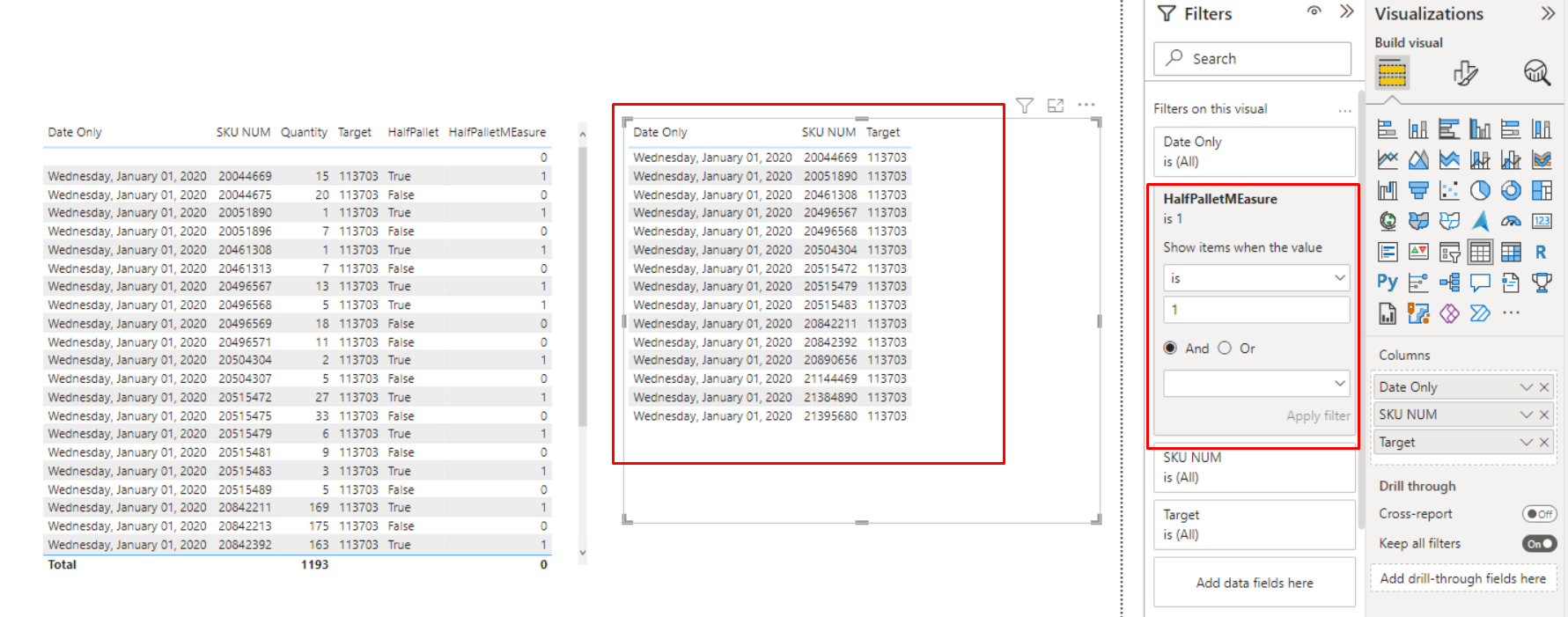This screenshot has width=1568, height=617.
Task: Click the left table scroll up arrow
Action: (x=582, y=134)
